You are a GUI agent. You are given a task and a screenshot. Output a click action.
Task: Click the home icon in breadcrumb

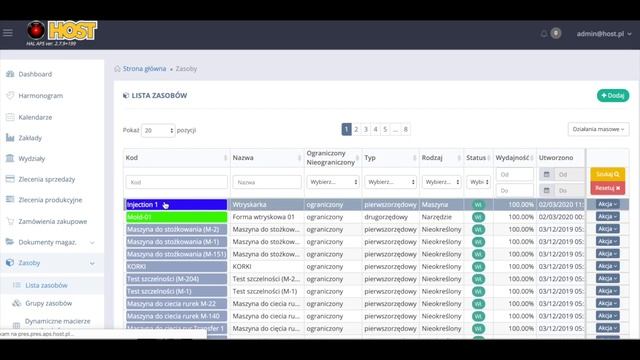[118, 68]
